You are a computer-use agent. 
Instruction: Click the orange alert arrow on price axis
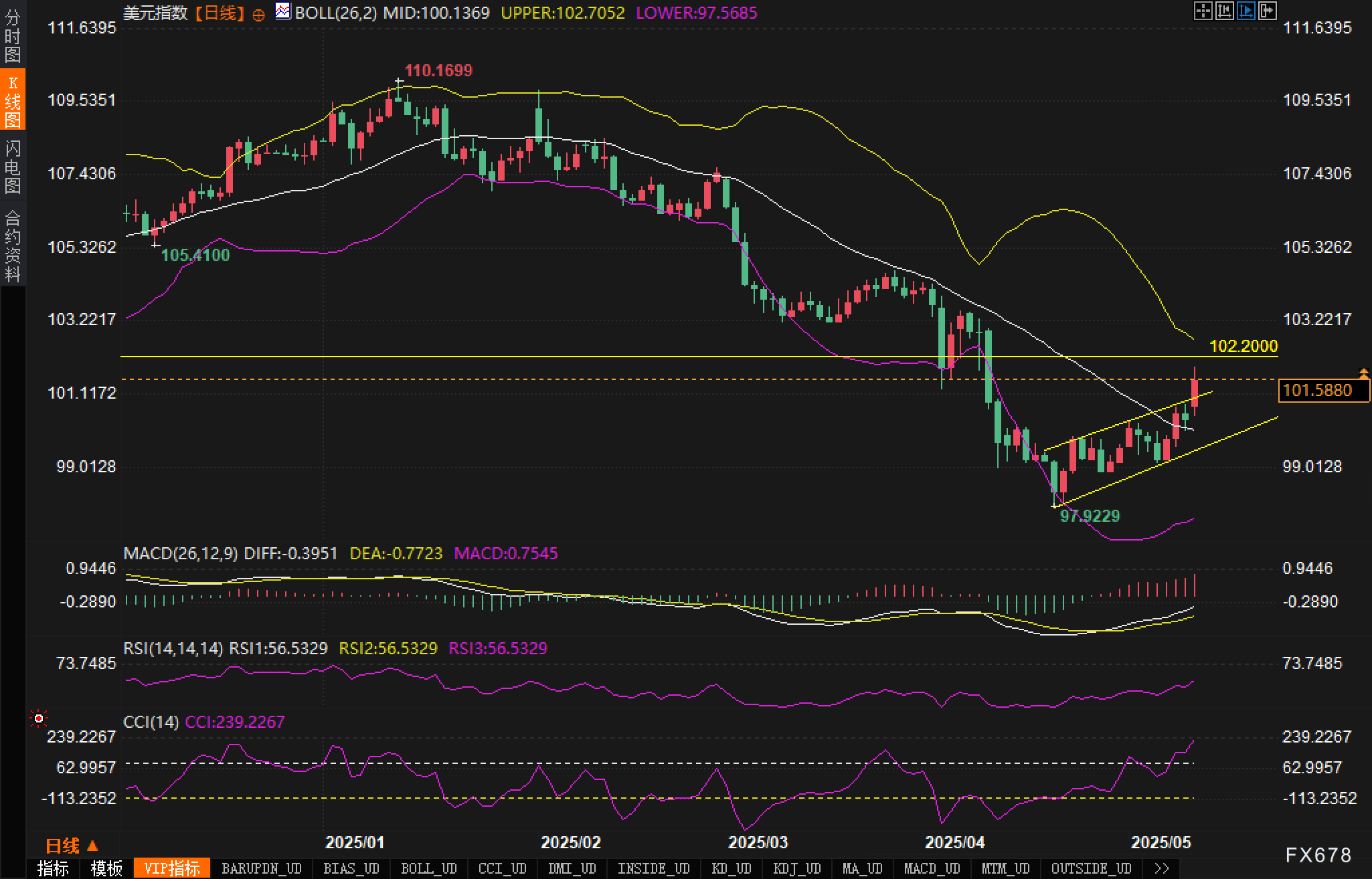click(x=1363, y=373)
